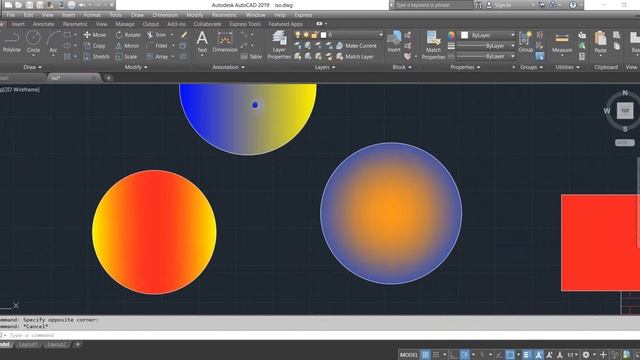This screenshot has width=640, height=360.
Task: Click Make Current layer button
Action: pos(356,46)
